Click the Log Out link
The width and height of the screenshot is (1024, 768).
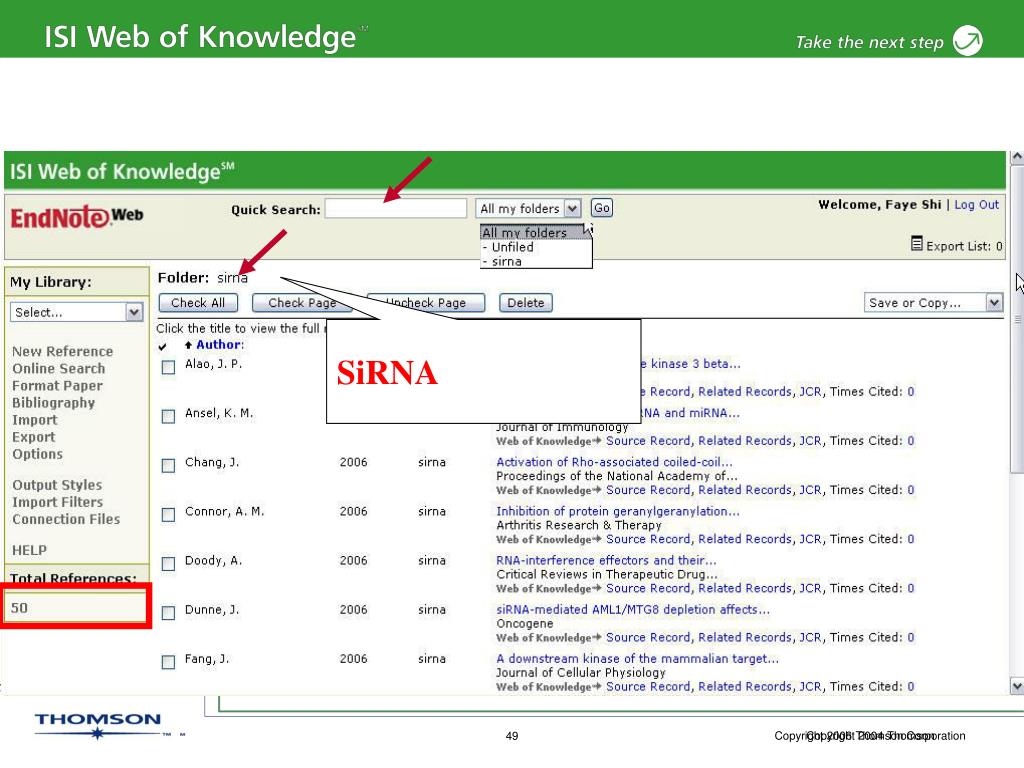[976, 204]
